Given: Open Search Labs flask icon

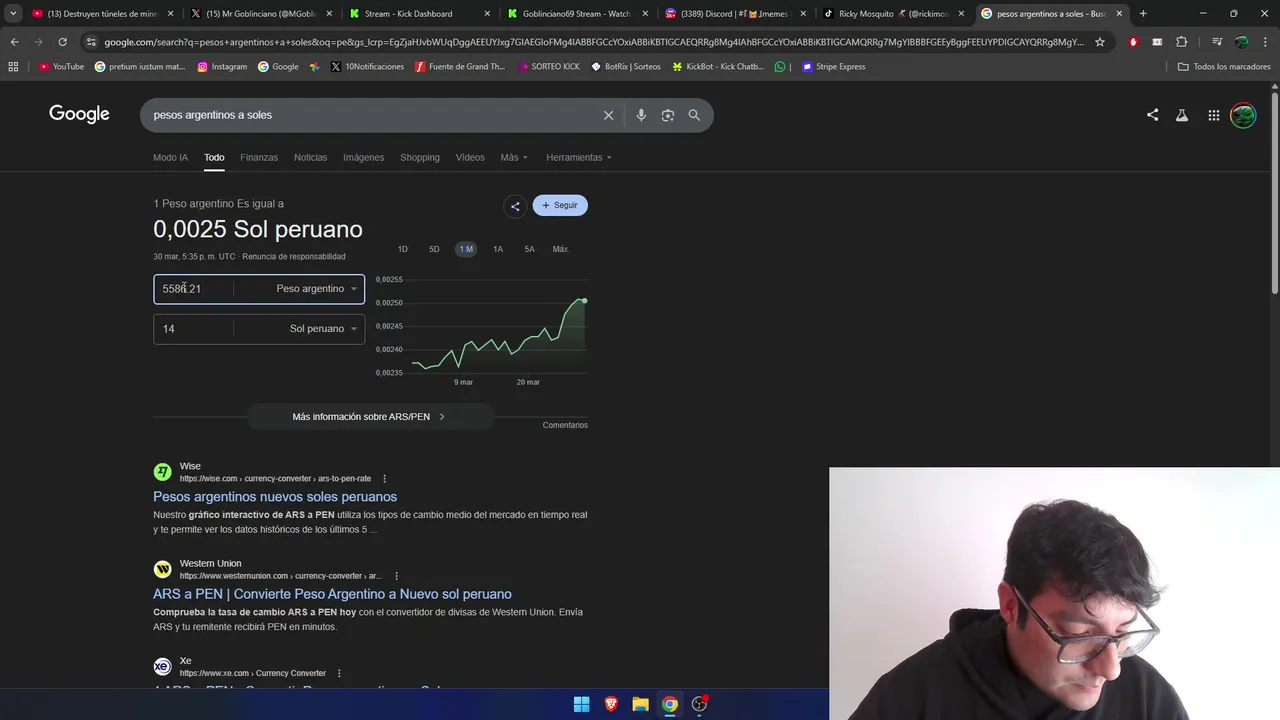Looking at the screenshot, I should [x=1182, y=115].
